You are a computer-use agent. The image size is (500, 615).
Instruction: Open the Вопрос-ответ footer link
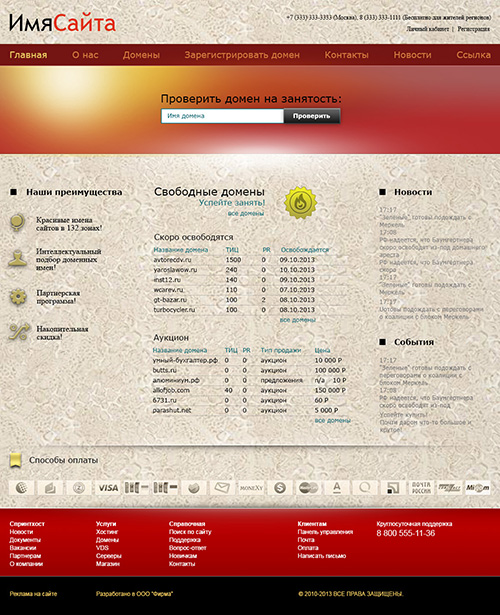click(x=187, y=548)
